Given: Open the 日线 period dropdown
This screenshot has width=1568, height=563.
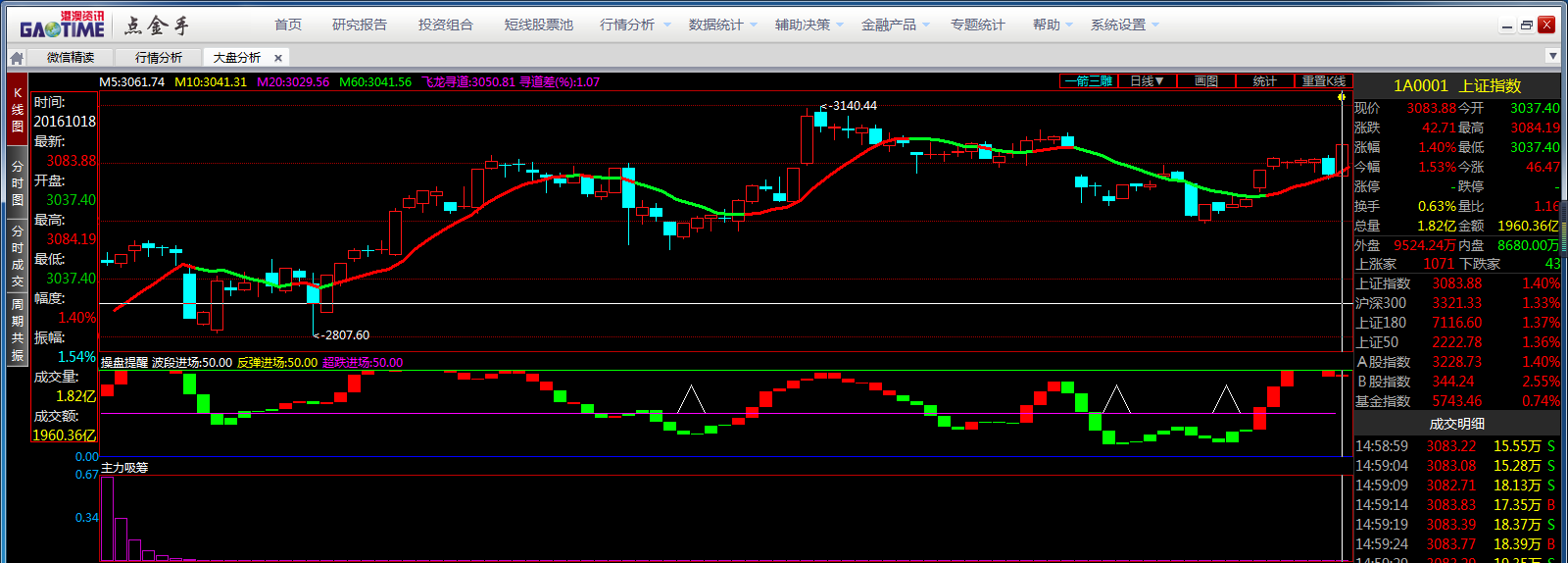Looking at the screenshot, I should tap(1147, 81).
